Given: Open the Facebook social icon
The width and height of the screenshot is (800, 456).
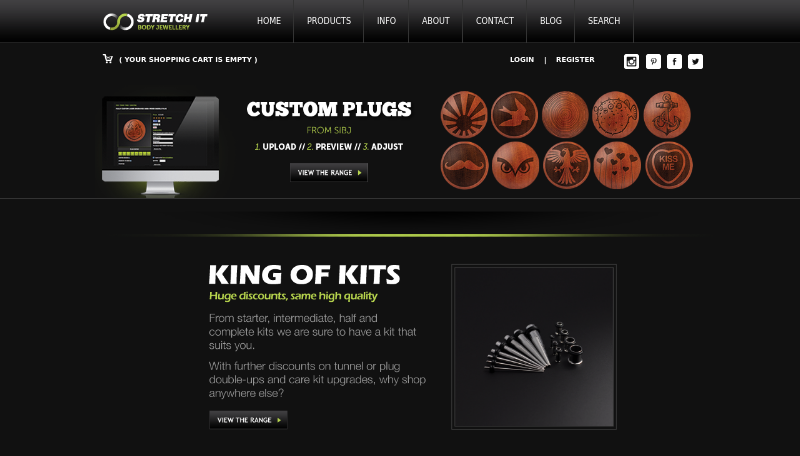Looking at the screenshot, I should [x=674, y=61].
